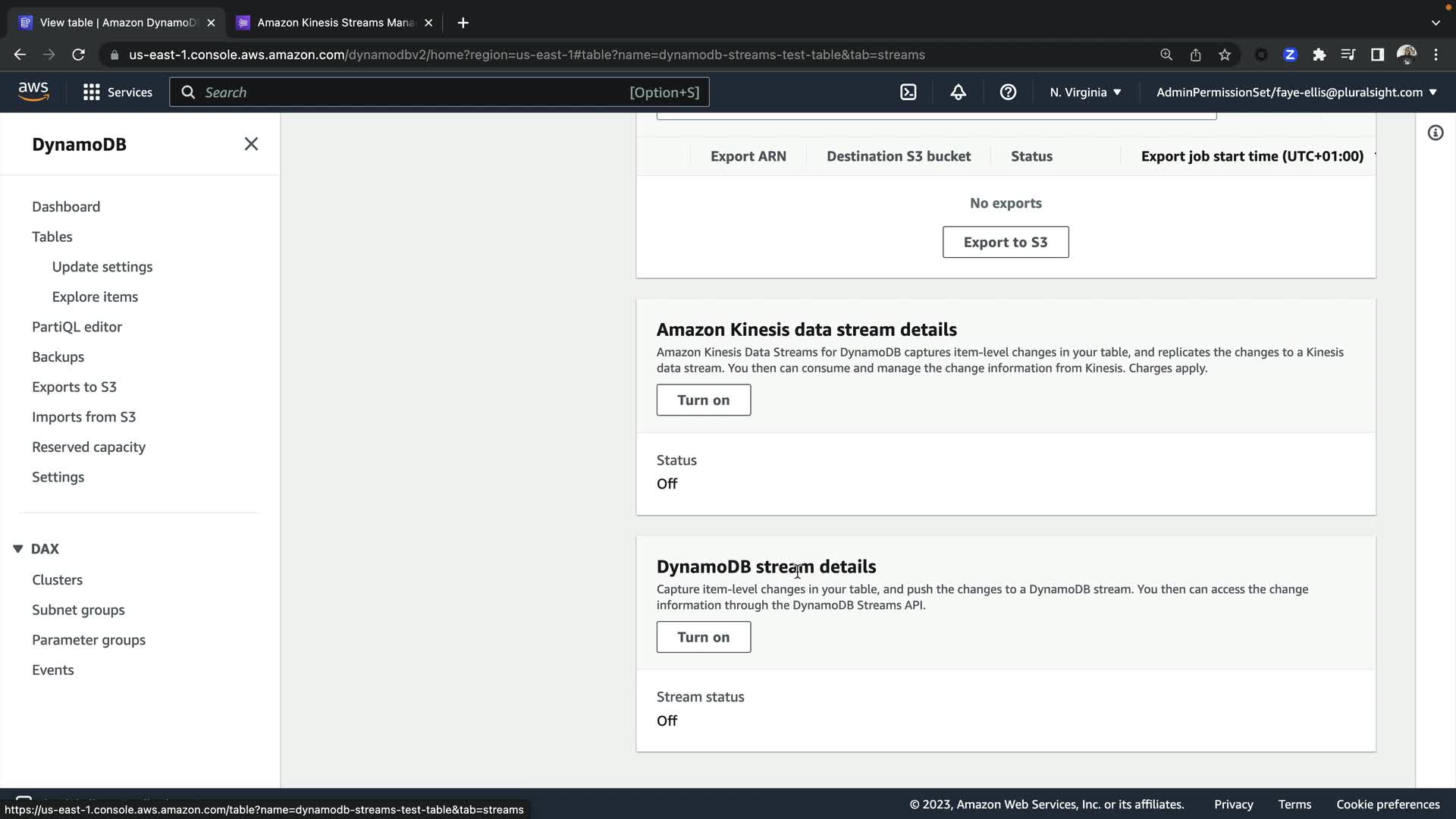Open the help question mark menu
Image resolution: width=1456 pixels, height=819 pixels.
[x=1008, y=93]
